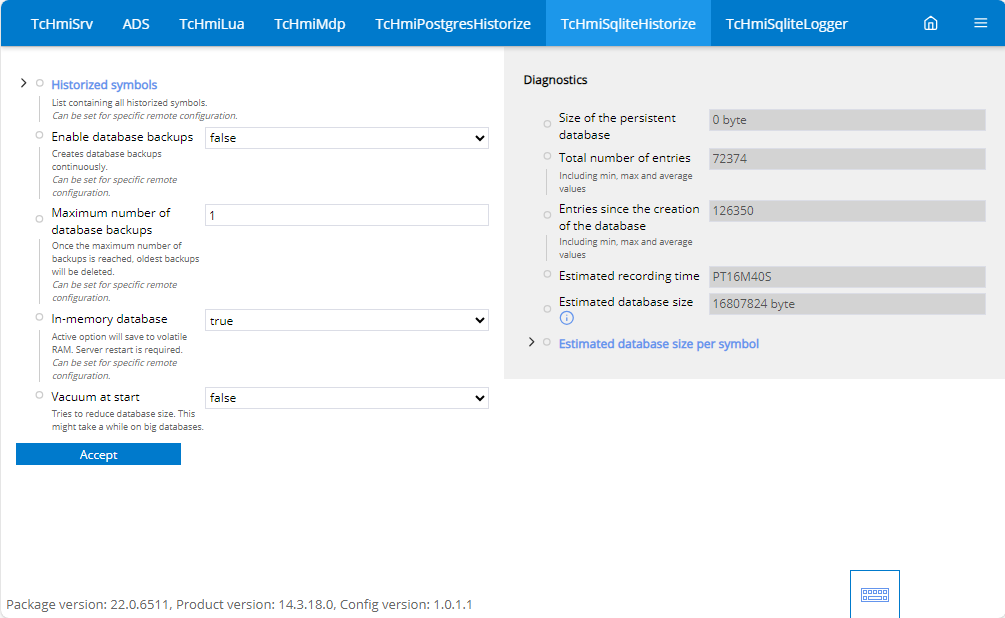Viewport: 1005px width, 618px height.
Task: Open the TcHmiLua tab
Action: tap(212, 24)
